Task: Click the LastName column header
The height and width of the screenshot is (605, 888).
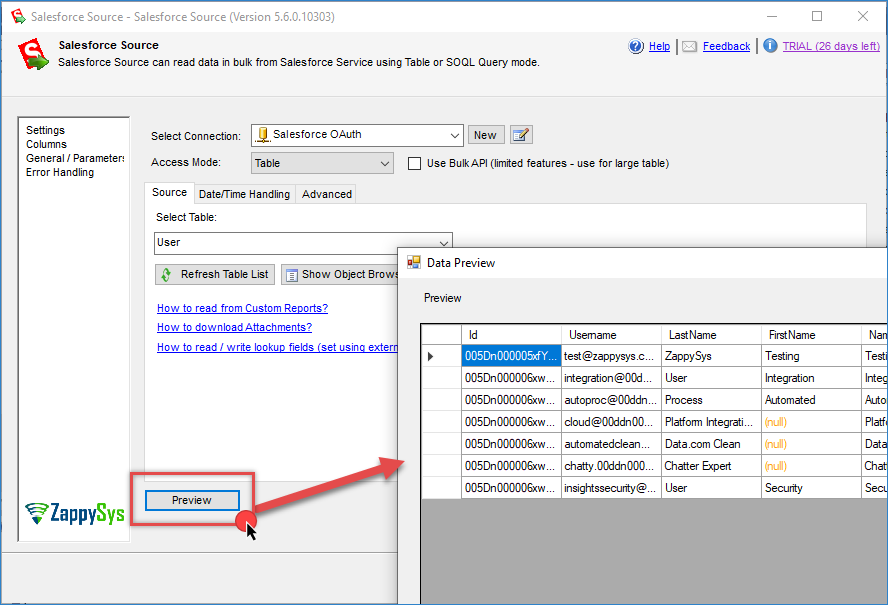Action: coord(711,335)
